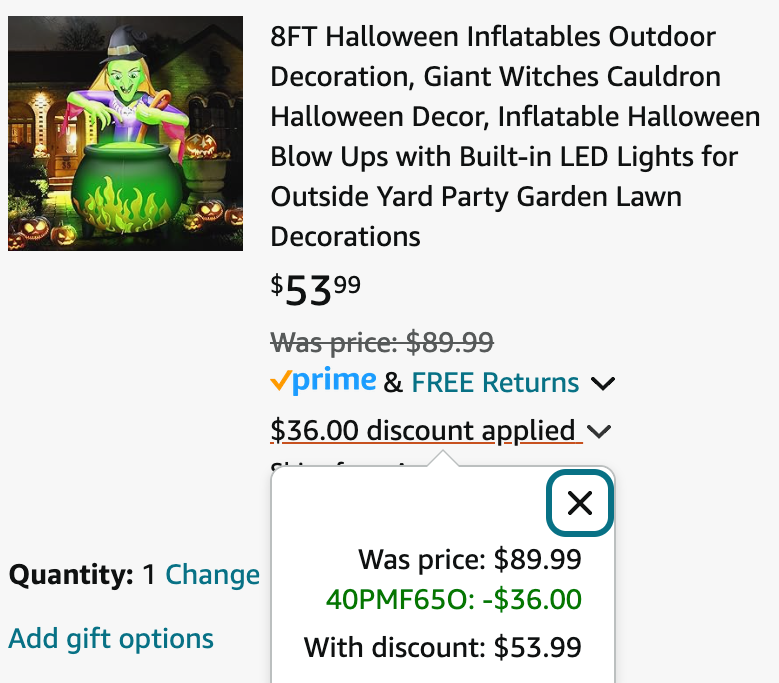This screenshot has width=779, height=683.
Task: Click the struck-through Was price $89.99
Action: coord(382,342)
